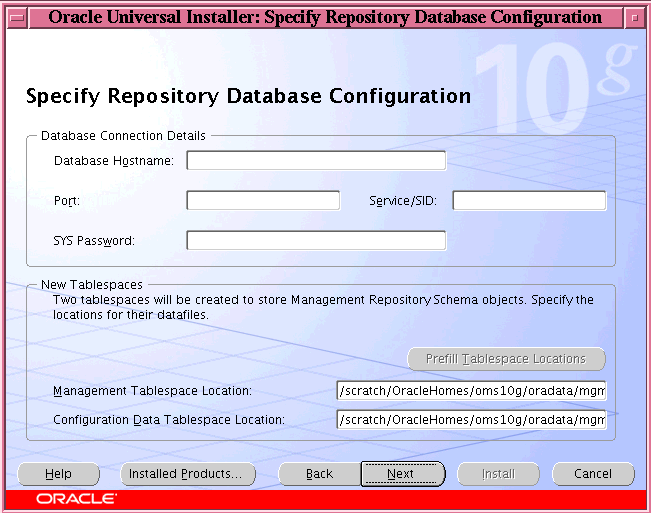
Task: Click into the SYS Password field
Action: point(316,240)
